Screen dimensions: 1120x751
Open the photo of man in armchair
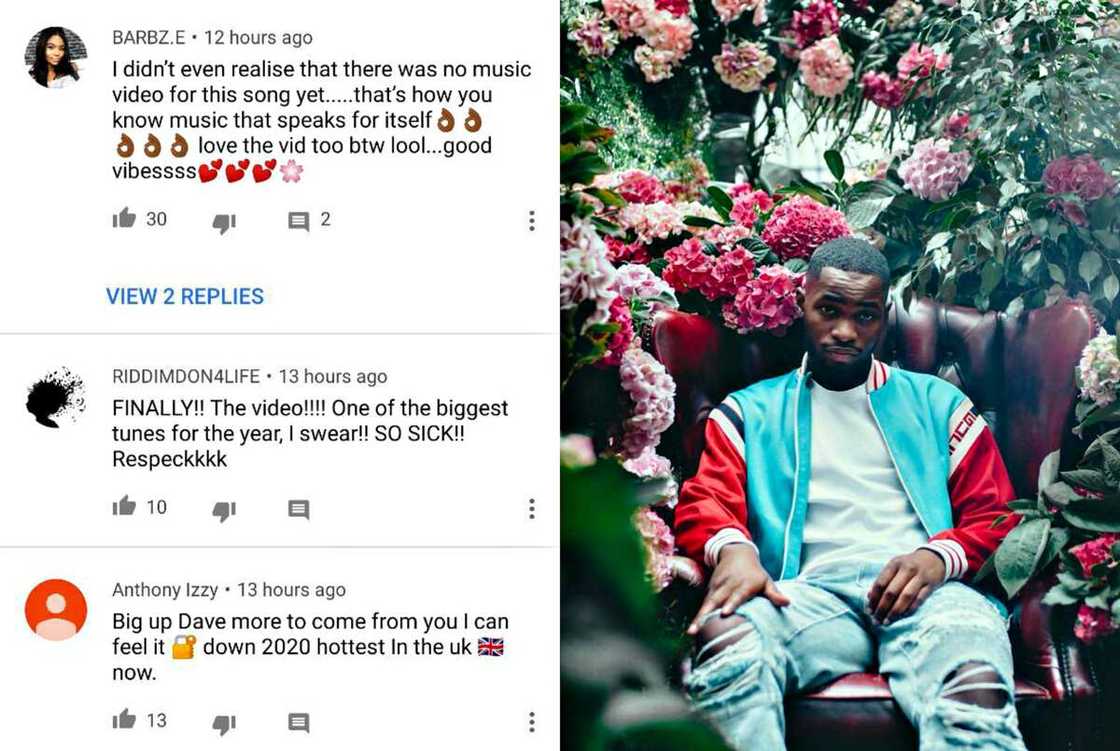(840, 375)
